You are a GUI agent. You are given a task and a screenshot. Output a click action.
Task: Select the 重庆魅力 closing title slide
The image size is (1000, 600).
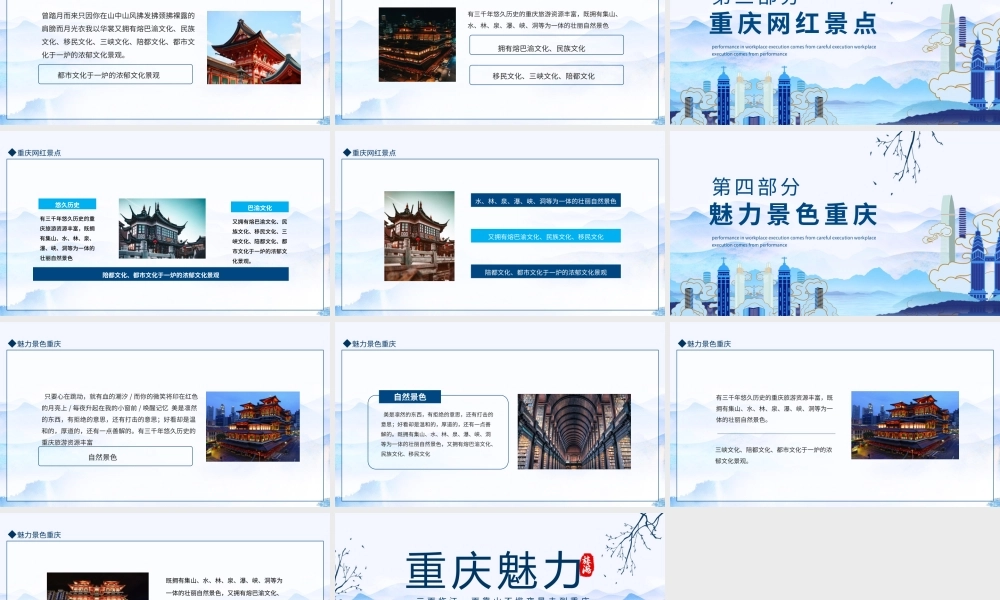(500, 556)
